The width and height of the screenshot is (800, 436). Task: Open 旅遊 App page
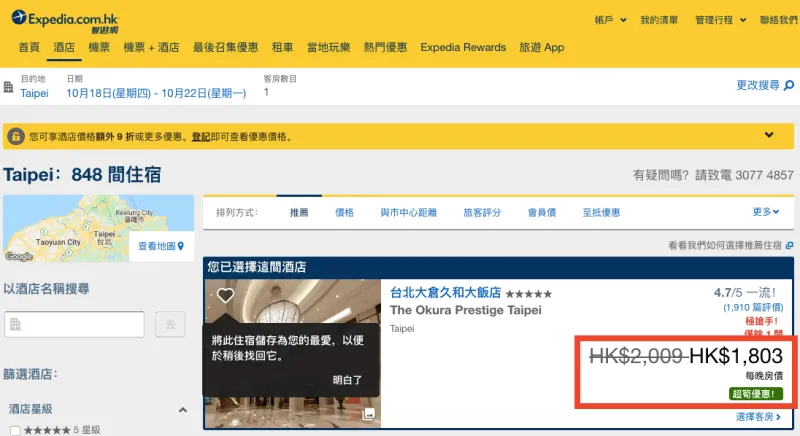[542, 47]
